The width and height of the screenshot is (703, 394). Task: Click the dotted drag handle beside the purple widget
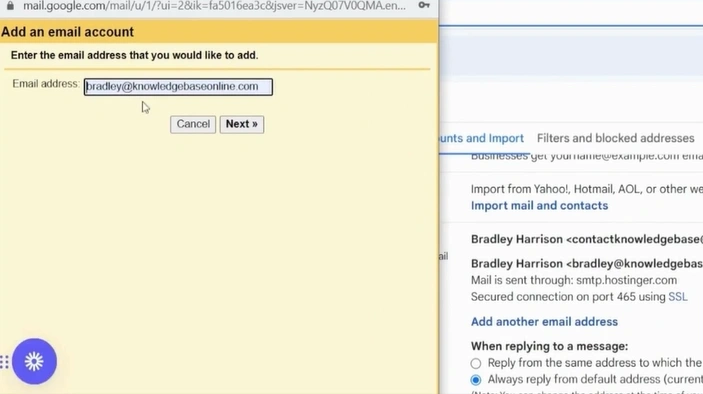(4, 362)
